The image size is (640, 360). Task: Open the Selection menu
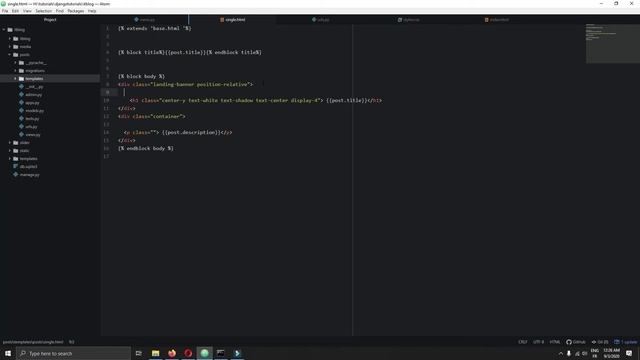click(x=44, y=11)
